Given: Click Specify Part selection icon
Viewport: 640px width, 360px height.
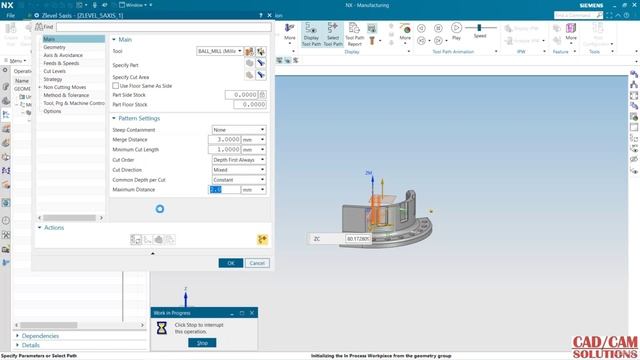Looking at the screenshot, I should point(249,63).
